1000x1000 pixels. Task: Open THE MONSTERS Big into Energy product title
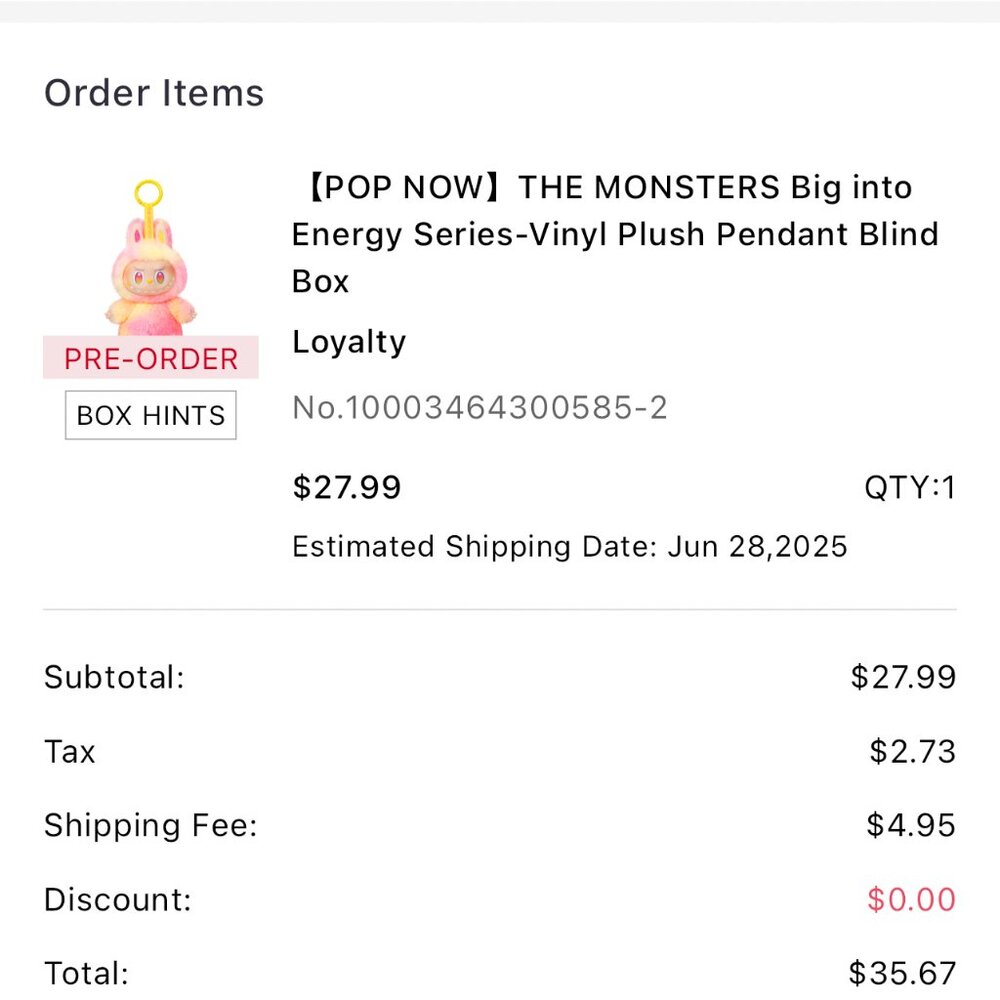pos(615,234)
